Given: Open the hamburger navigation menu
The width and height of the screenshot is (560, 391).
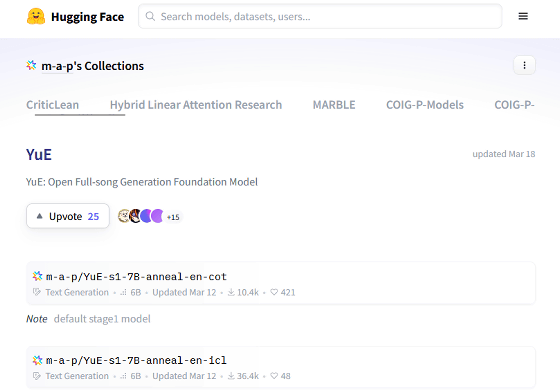Looking at the screenshot, I should pos(523,16).
